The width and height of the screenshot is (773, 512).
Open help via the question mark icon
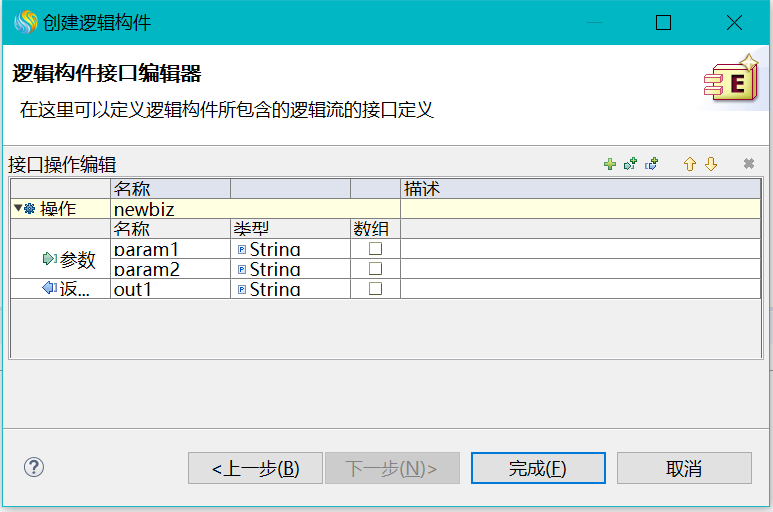click(34, 467)
